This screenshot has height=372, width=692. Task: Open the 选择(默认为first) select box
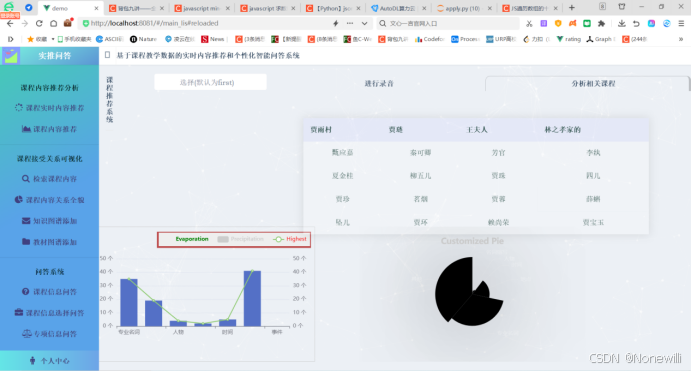[210, 83]
